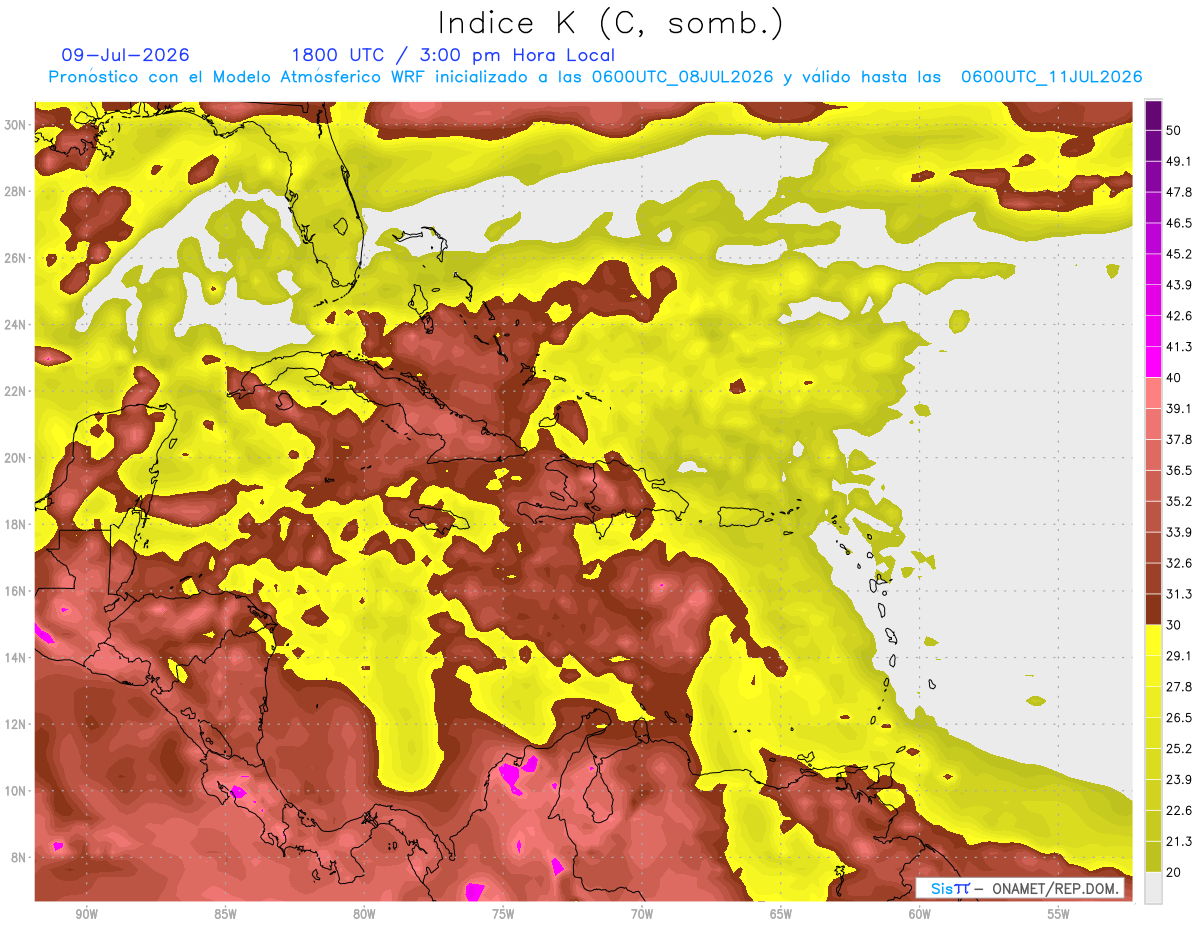This screenshot has width=1200, height=927.
Task: Click the legend value '31.3'
Action: (x=1178, y=594)
